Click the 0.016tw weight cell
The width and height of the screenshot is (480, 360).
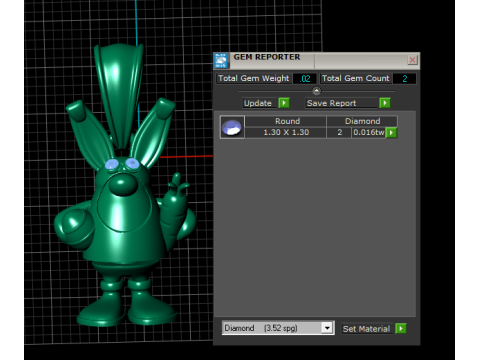[369, 132]
